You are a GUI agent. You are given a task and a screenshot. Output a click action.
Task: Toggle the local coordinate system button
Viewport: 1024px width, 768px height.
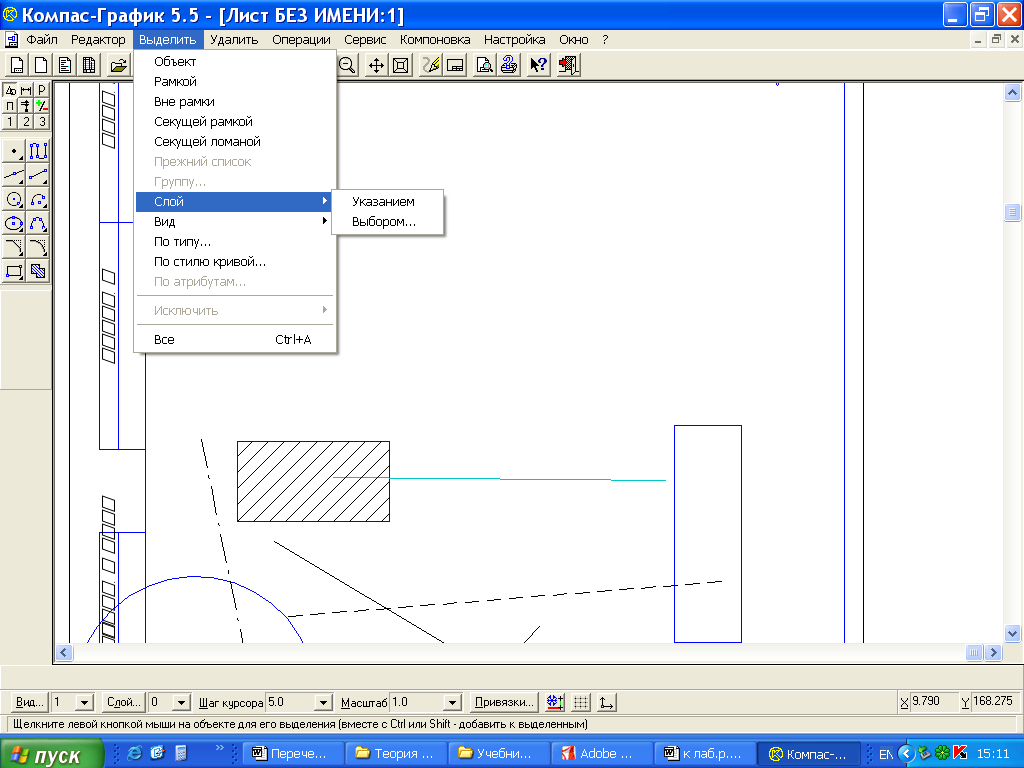tap(607, 703)
